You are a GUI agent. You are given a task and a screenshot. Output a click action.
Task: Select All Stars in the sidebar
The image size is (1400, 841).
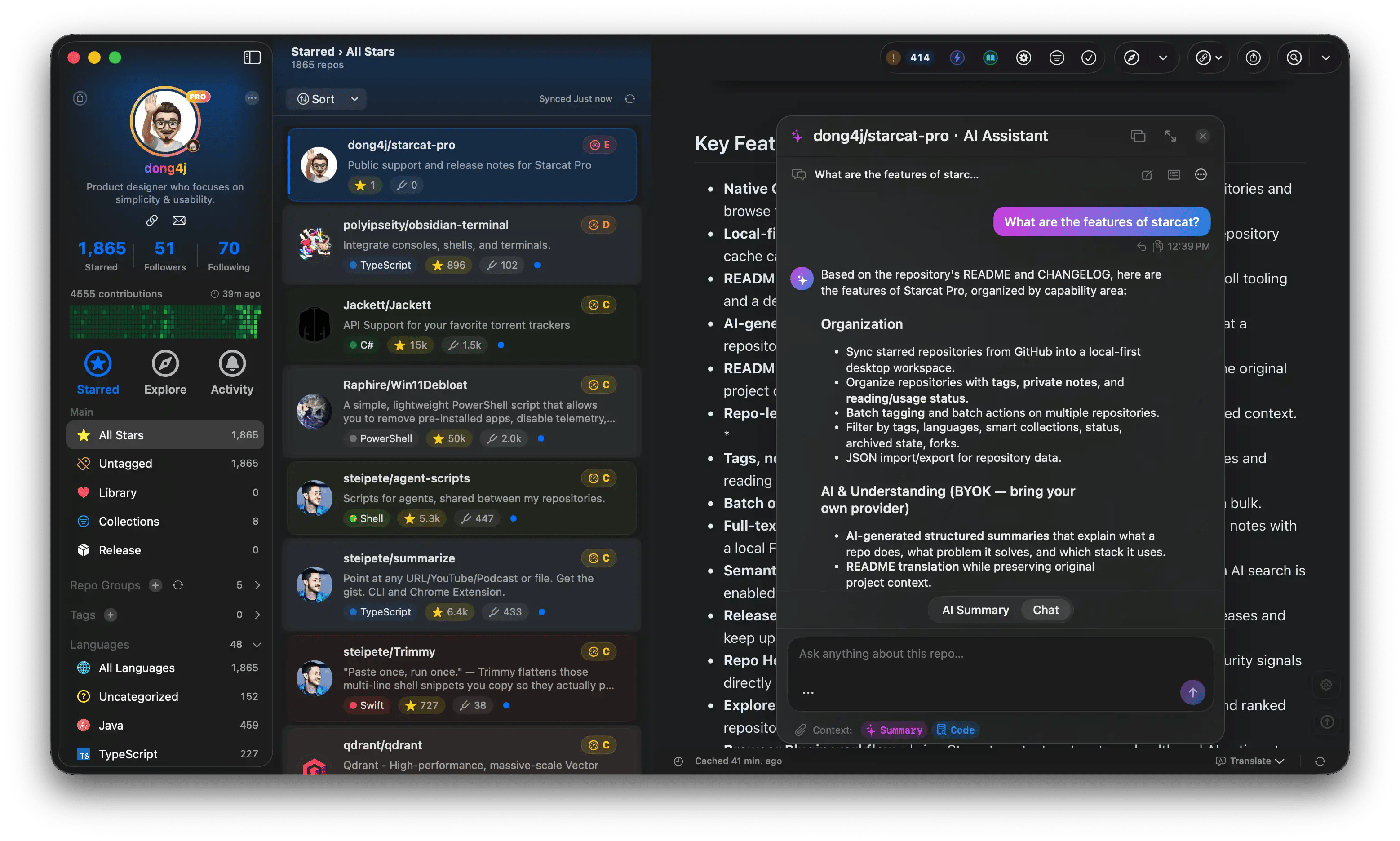(165, 435)
